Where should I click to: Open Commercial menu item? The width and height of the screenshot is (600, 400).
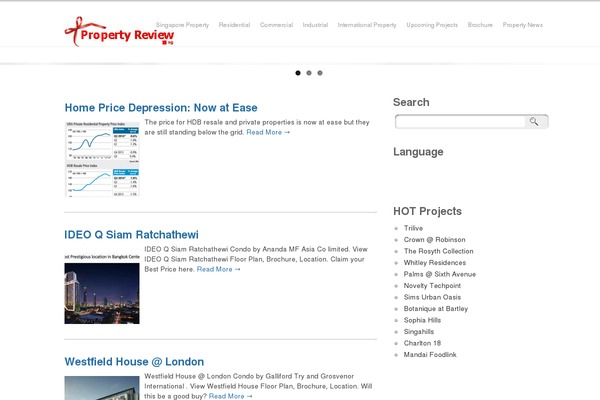[x=276, y=25]
